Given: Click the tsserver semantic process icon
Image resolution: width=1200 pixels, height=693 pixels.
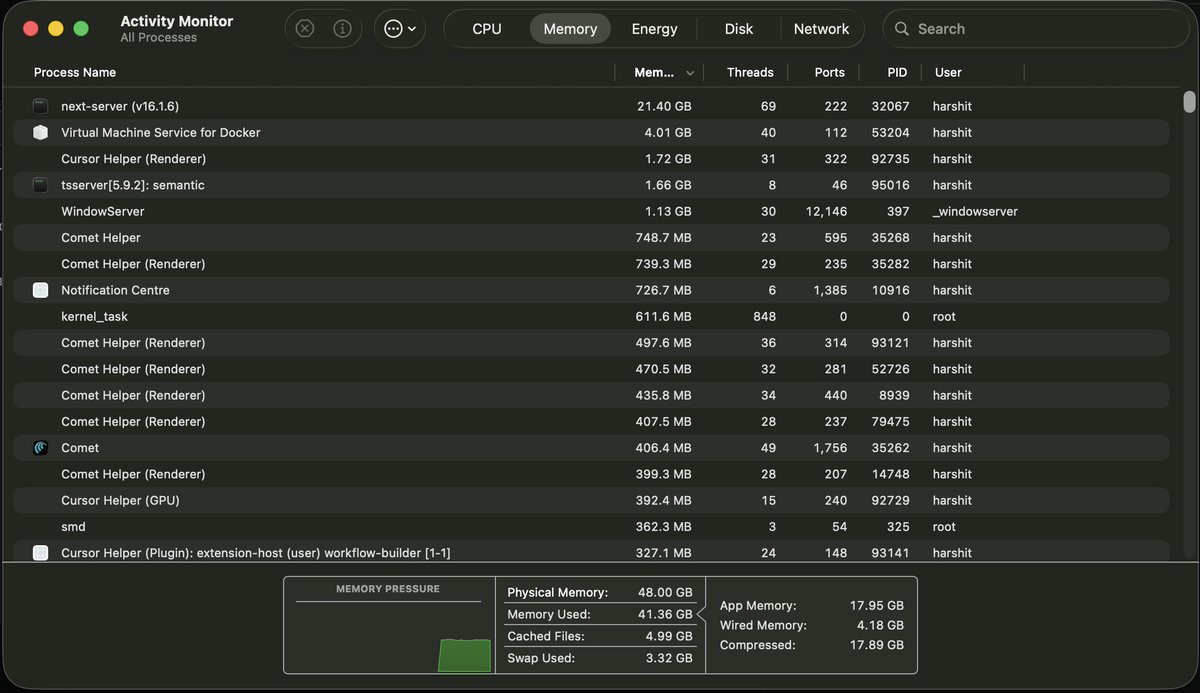Looking at the screenshot, I should click(x=40, y=185).
